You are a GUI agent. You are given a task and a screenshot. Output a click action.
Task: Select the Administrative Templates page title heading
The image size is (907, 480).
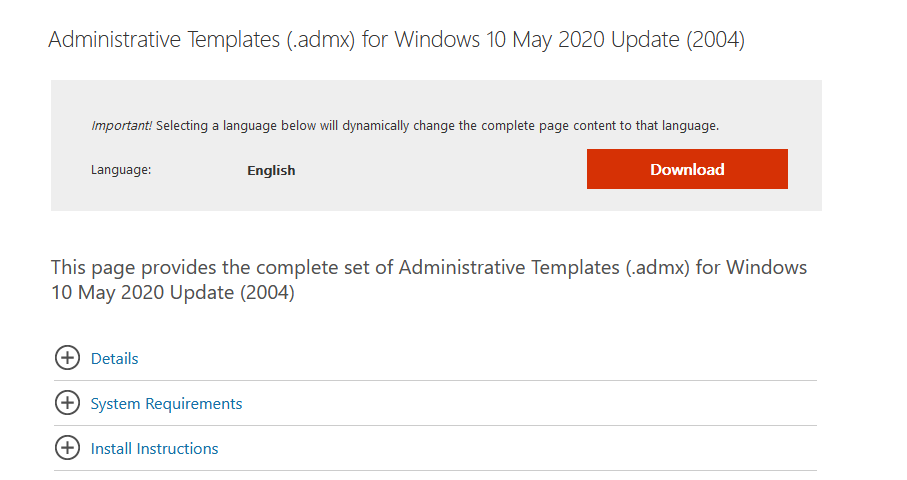[397, 39]
